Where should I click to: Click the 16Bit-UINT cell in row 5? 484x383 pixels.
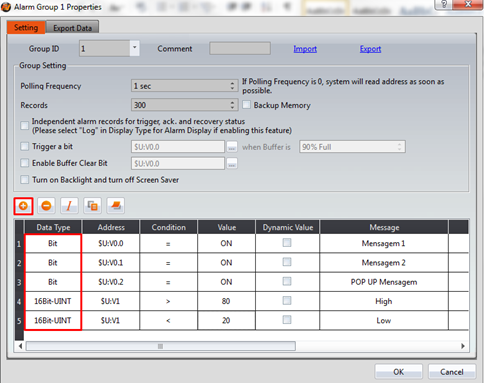[53, 321]
